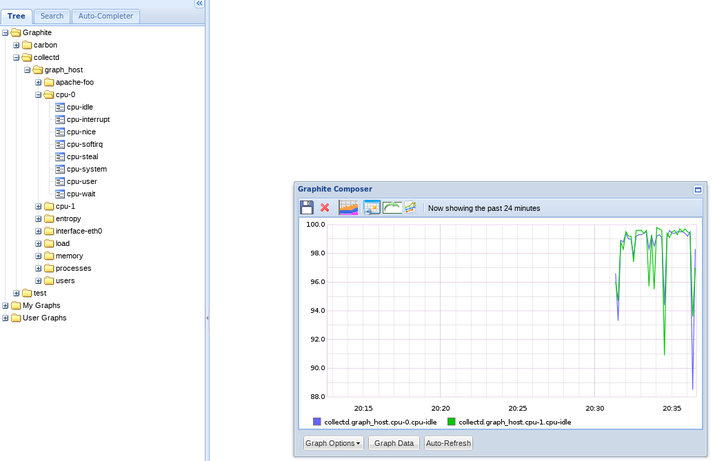Expand the cpu-1 folder
The image size is (715, 461).
(38, 207)
